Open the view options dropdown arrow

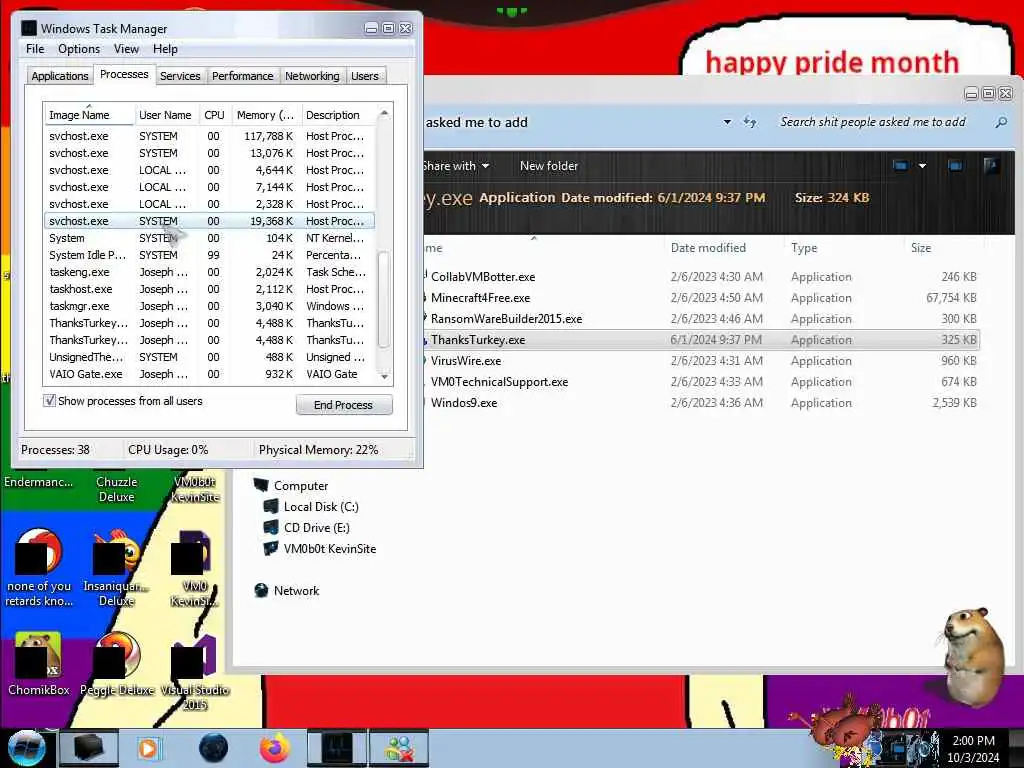922,166
